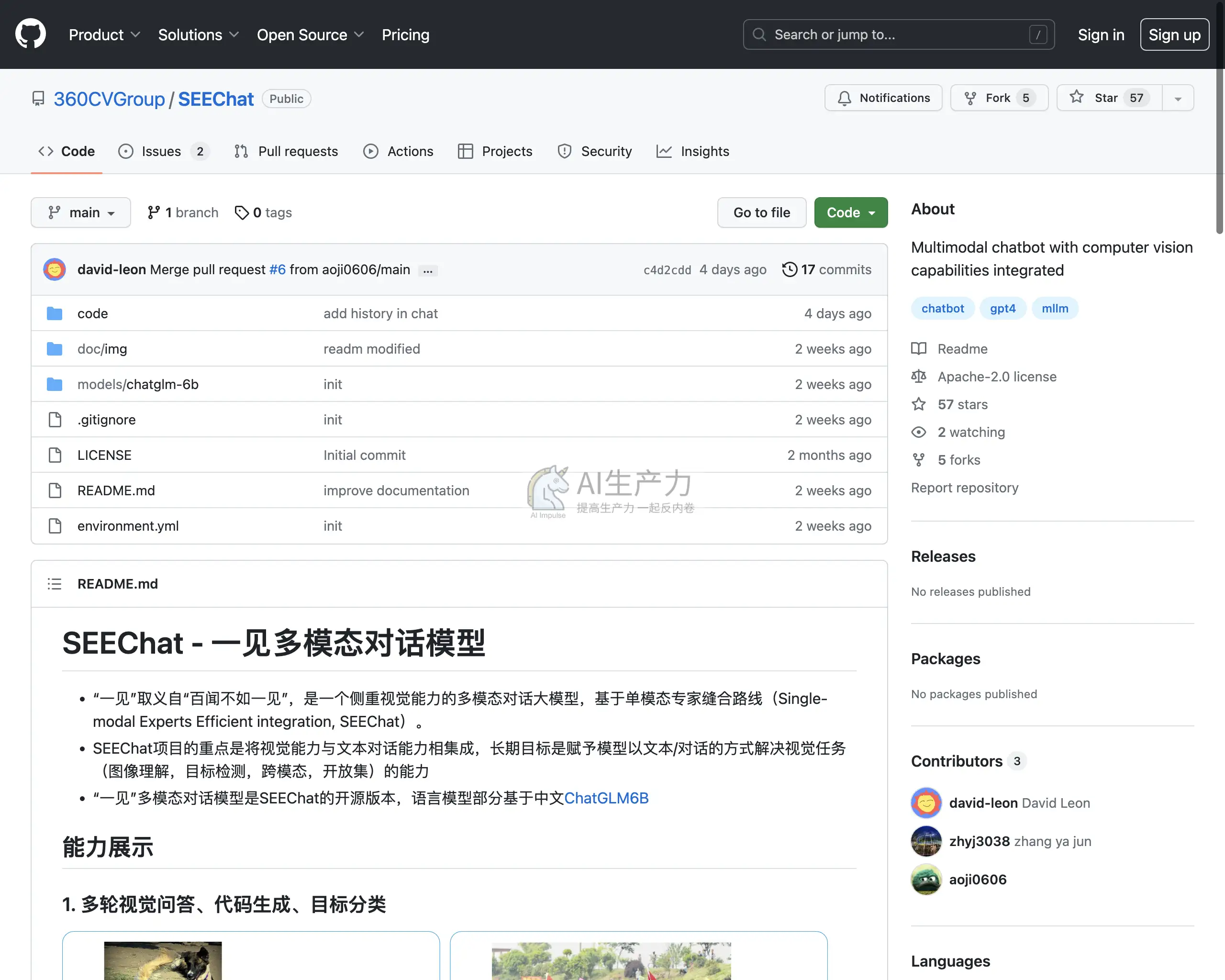Click the code folder icon
The width and height of the screenshot is (1225, 980).
click(55, 313)
